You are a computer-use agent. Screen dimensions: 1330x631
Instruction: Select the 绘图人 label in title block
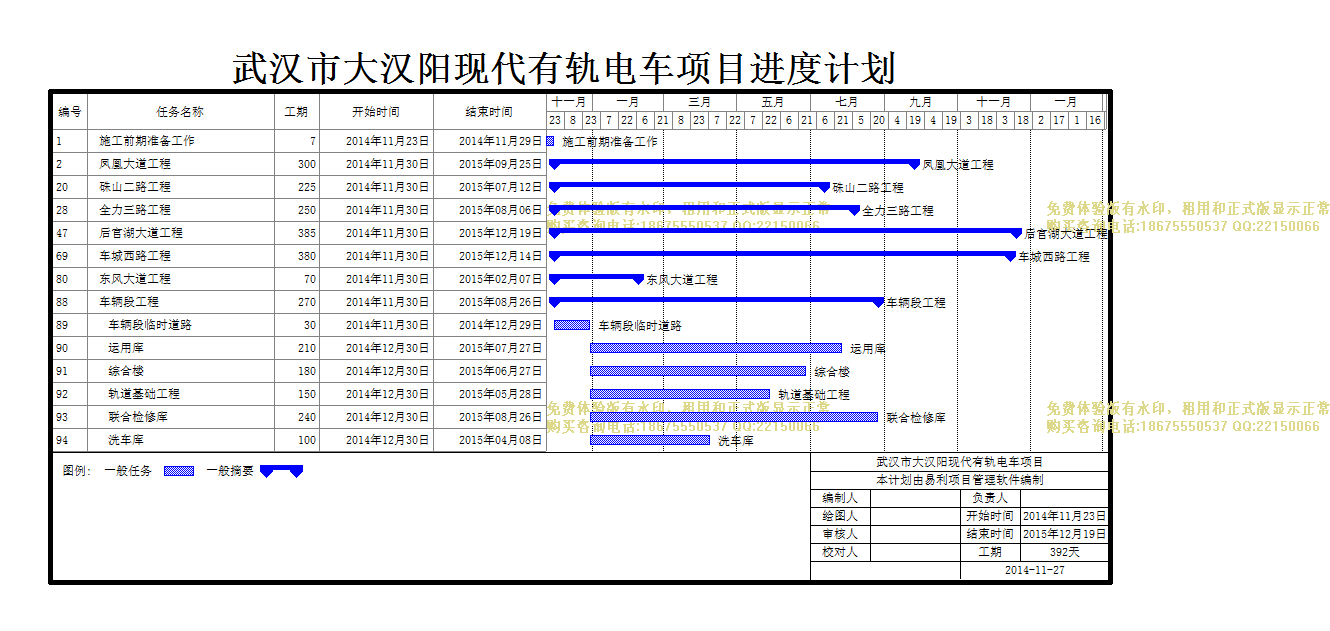tap(840, 516)
